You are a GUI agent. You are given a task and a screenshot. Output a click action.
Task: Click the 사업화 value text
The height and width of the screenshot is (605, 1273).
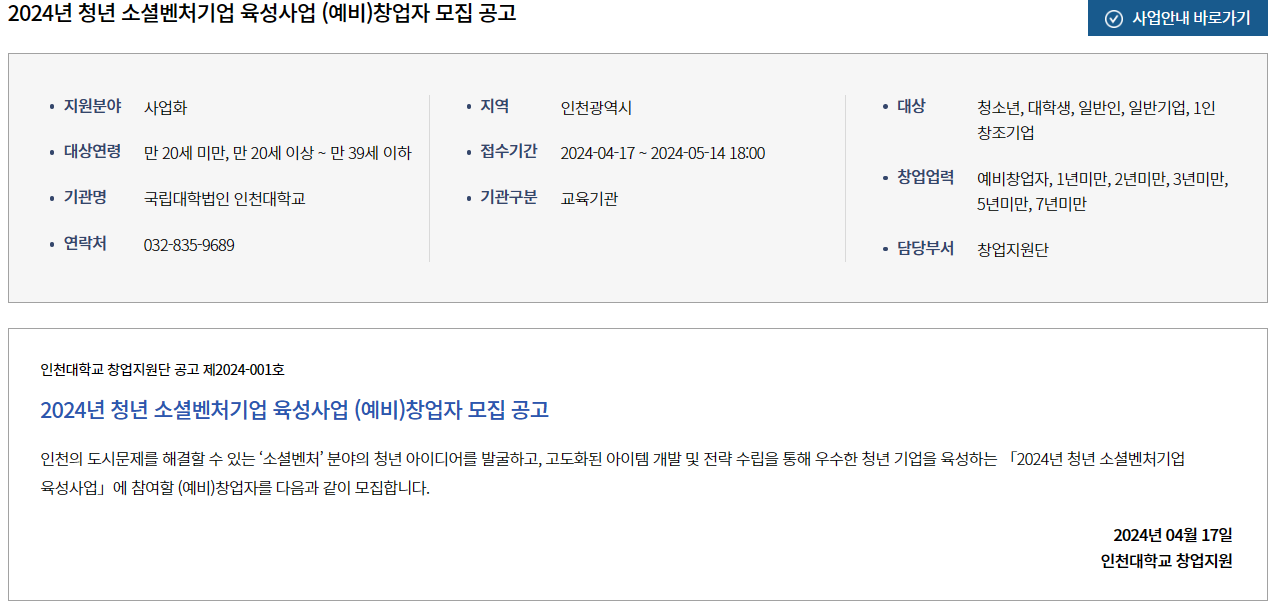[x=165, y=108]
